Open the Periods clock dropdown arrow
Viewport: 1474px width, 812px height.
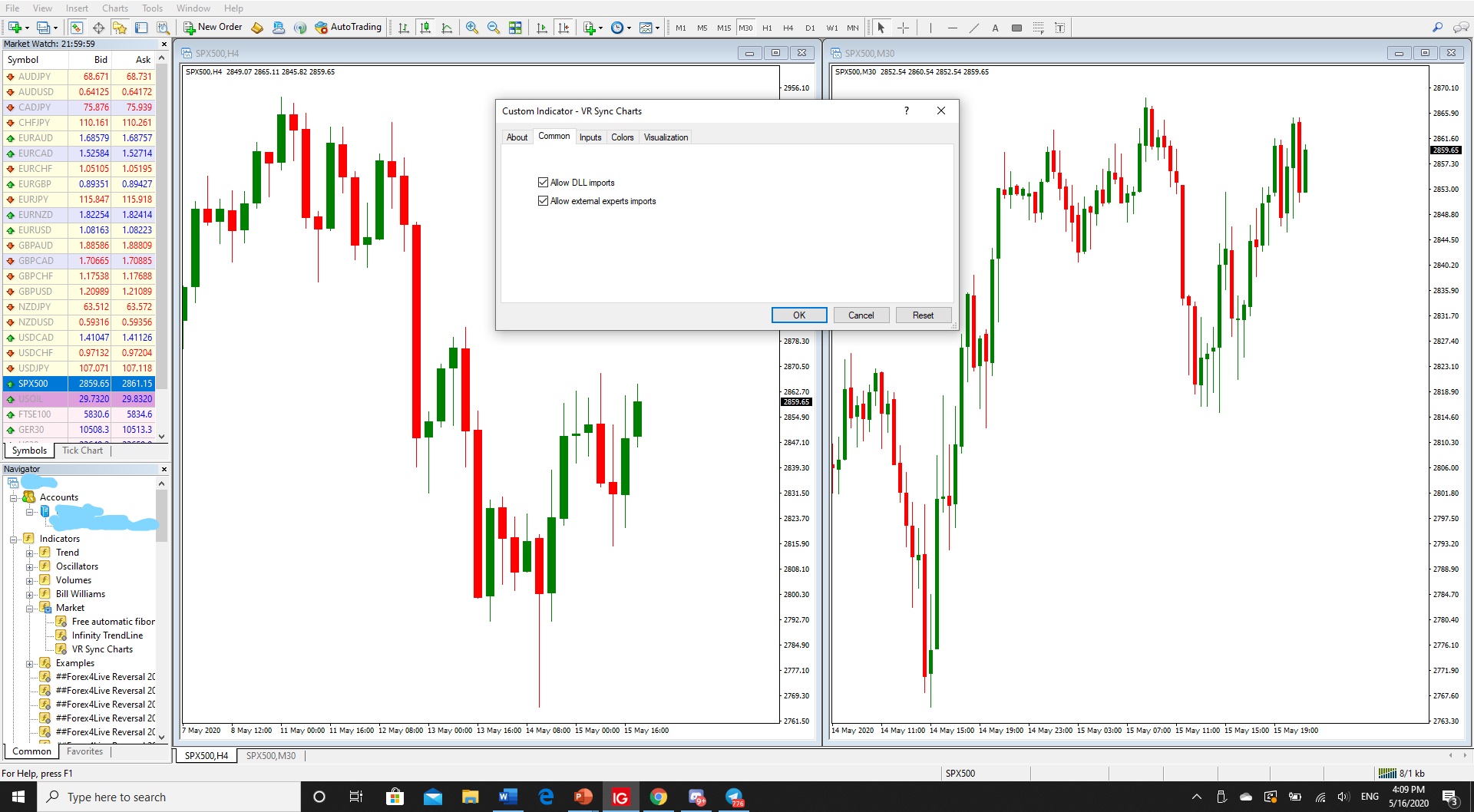(629, 28)
